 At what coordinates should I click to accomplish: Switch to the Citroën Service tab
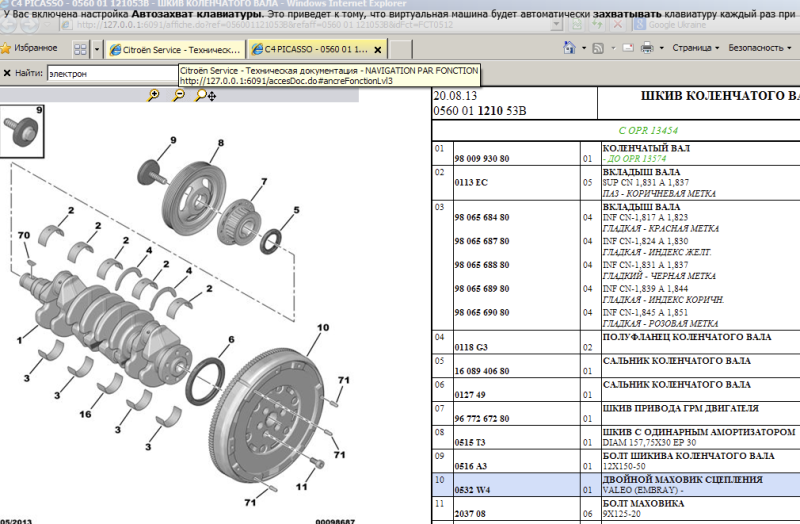pyautogui.click(x=176, y=48)
